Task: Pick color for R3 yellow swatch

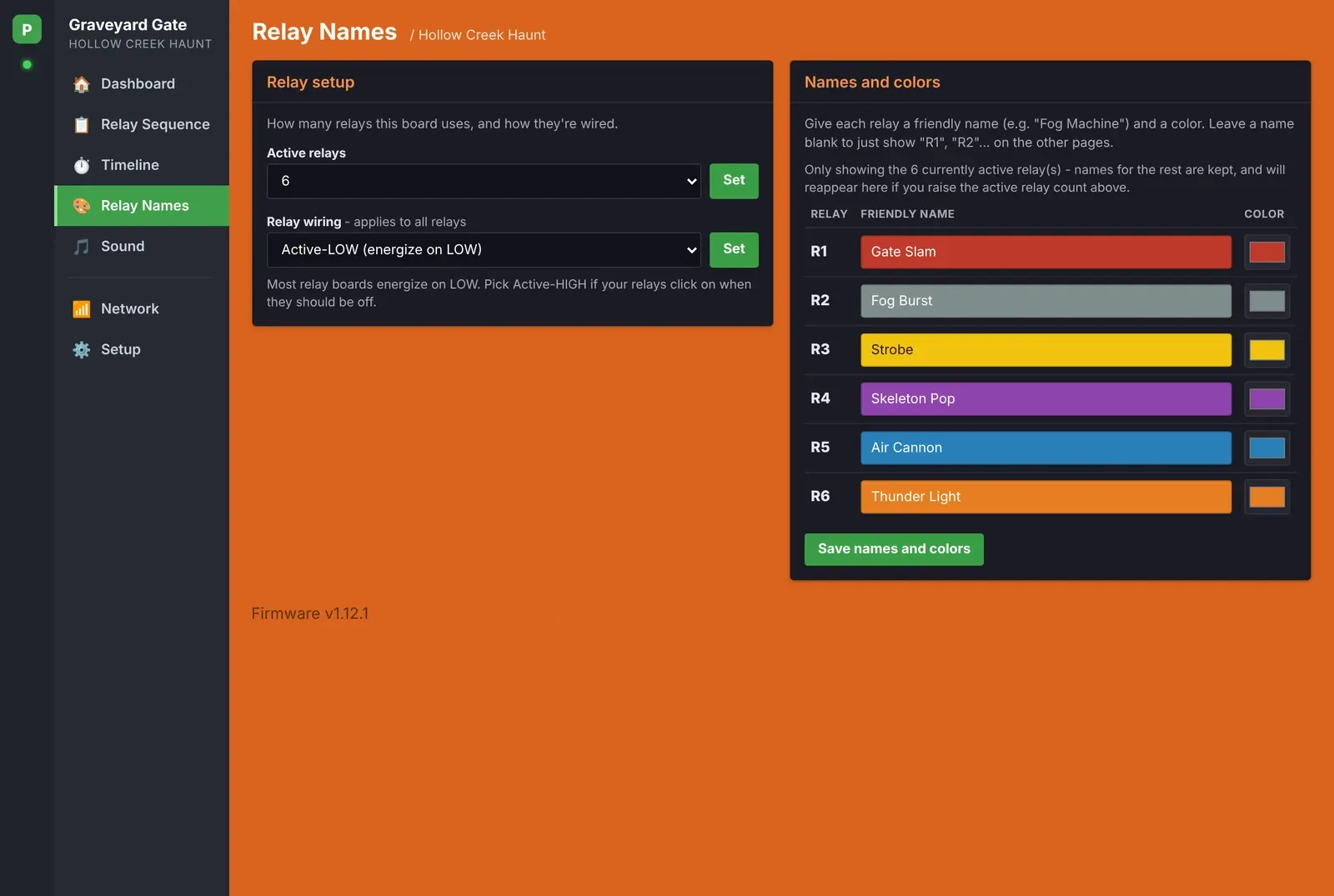Action: 1266,350
